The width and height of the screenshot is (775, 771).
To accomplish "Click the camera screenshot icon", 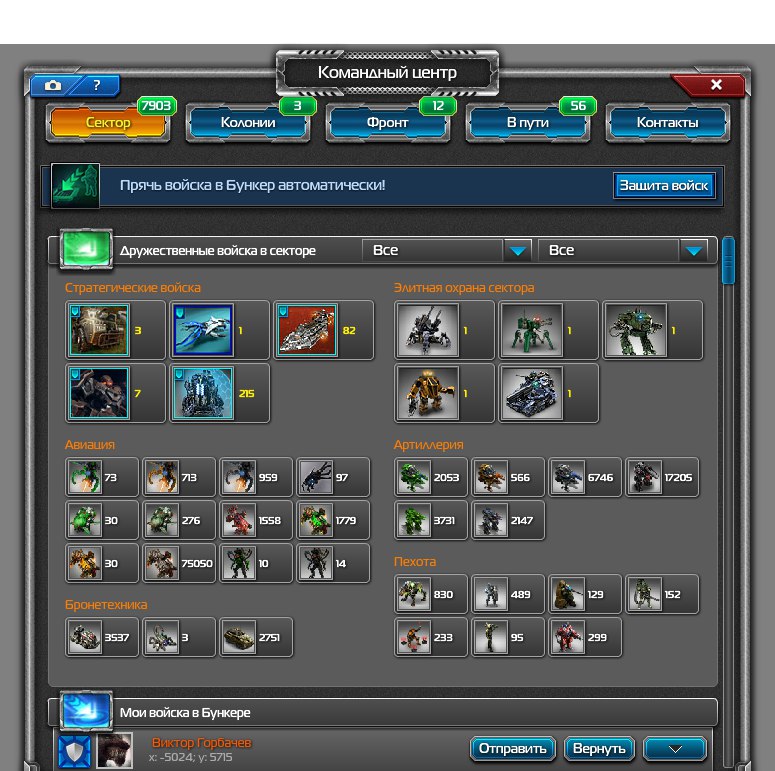I will click(52, 86).
